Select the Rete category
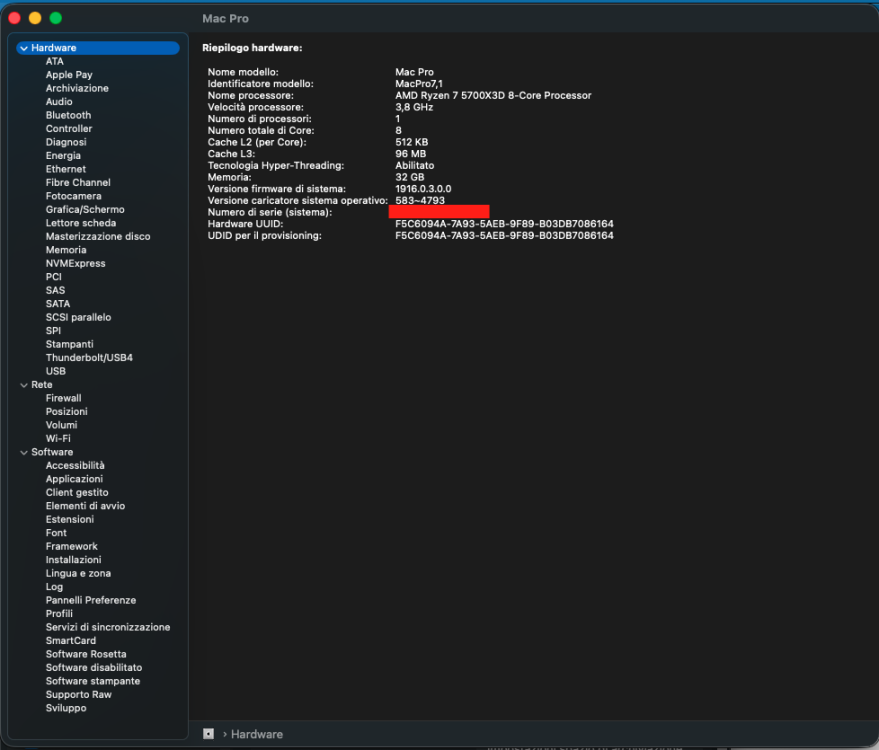The width and height of the screenshot is (879, 750). click(41, 385)
